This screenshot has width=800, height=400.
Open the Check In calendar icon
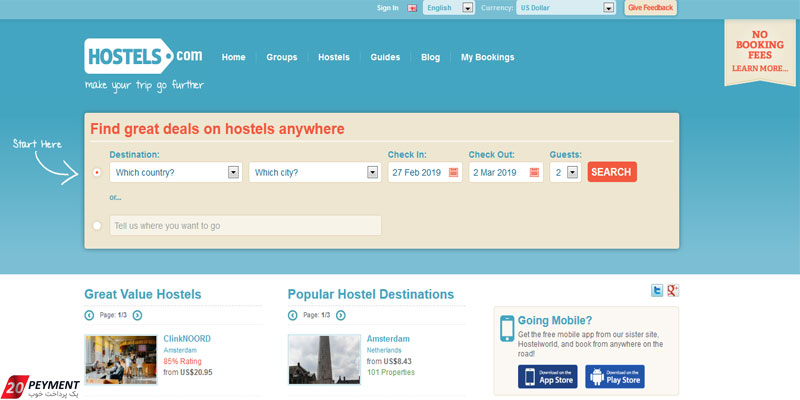(453, 172)
